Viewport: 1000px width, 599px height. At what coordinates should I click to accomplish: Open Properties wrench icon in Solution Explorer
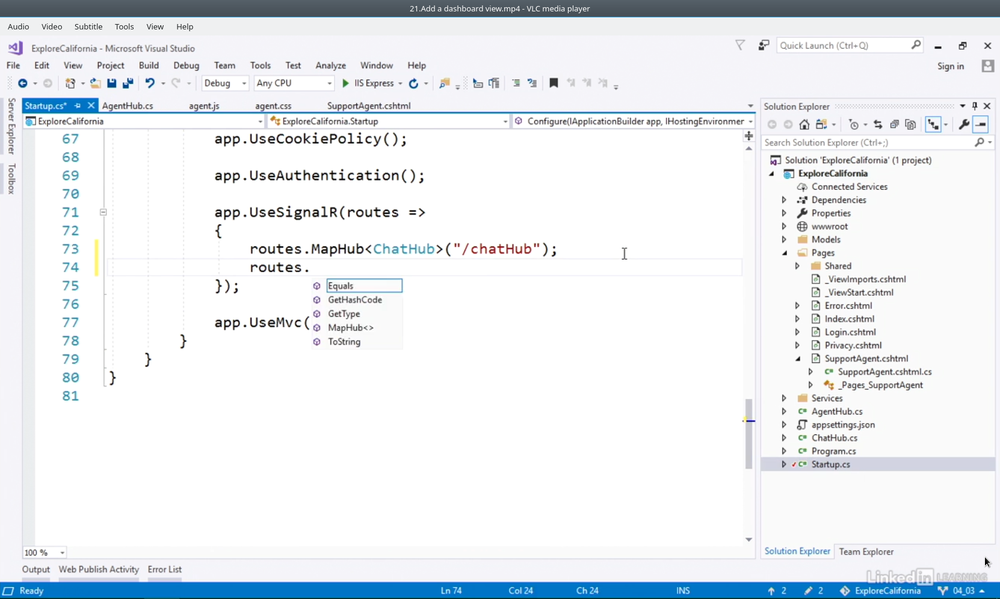click(x=964, y=125)
